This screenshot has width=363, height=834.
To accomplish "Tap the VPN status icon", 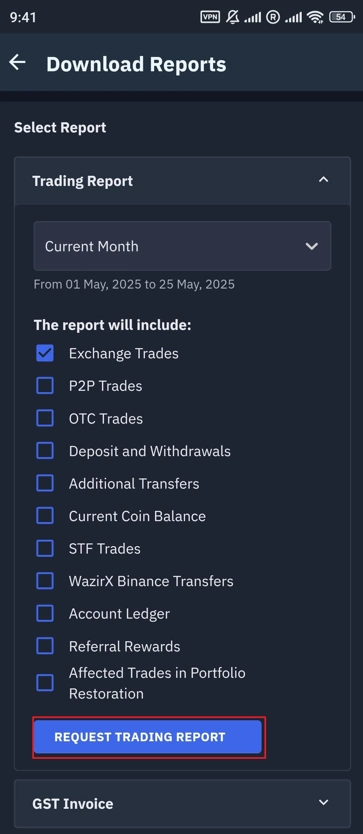I will pos(210,17).
